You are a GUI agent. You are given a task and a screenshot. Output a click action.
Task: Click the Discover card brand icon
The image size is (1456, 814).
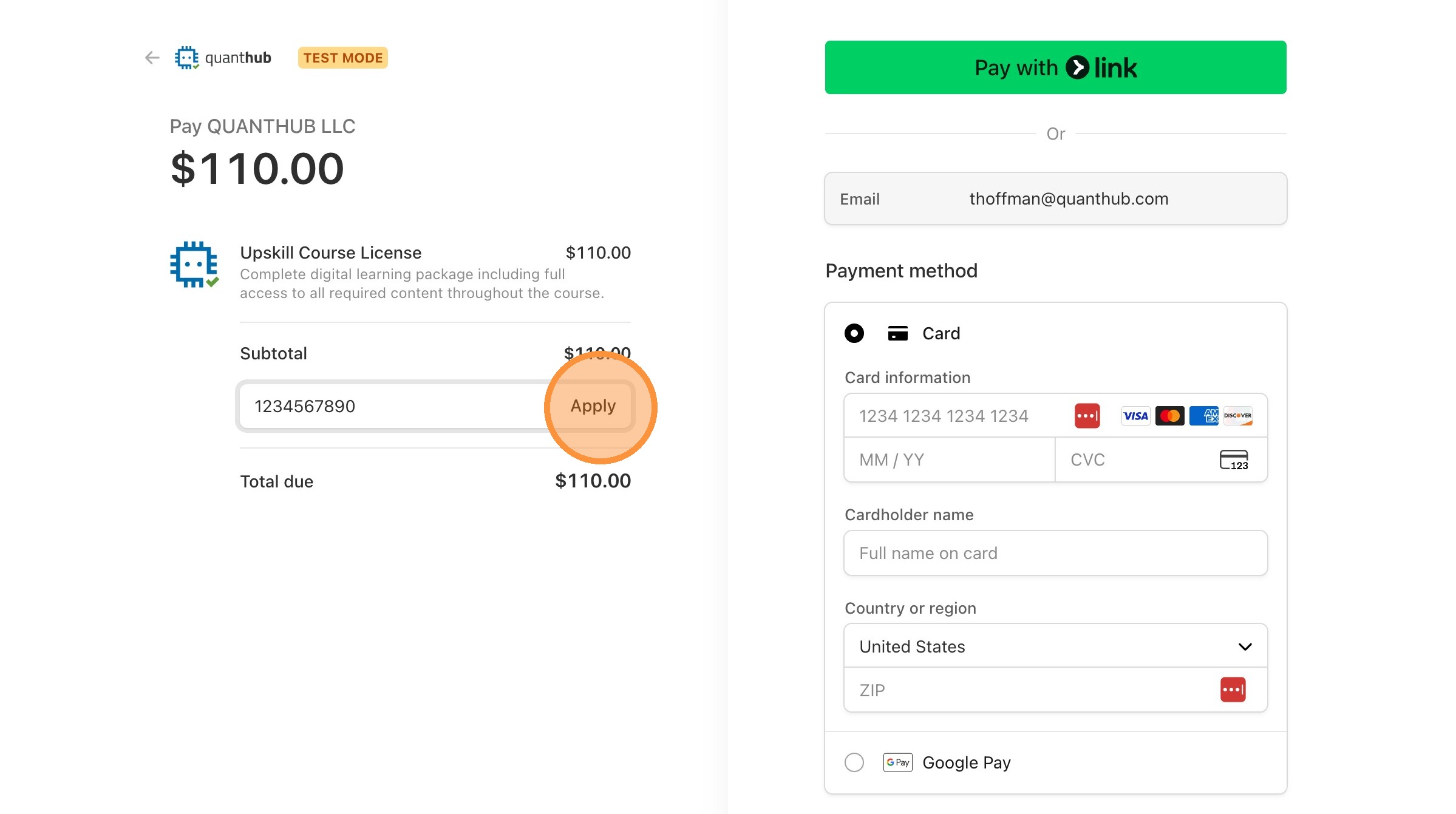(1237, 416)
